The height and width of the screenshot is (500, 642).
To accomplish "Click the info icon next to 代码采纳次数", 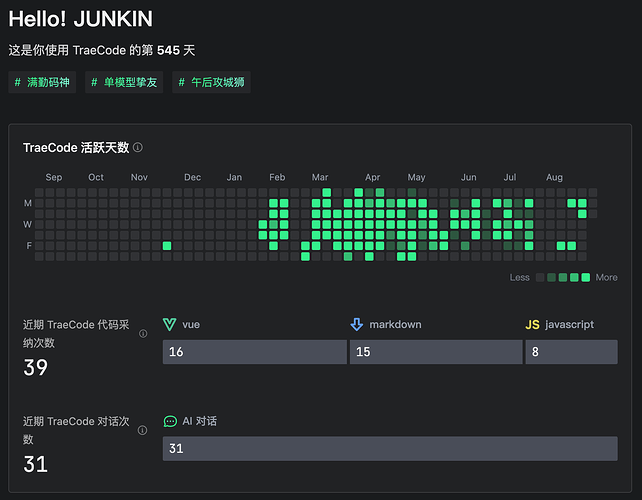I will click(143, 333).
